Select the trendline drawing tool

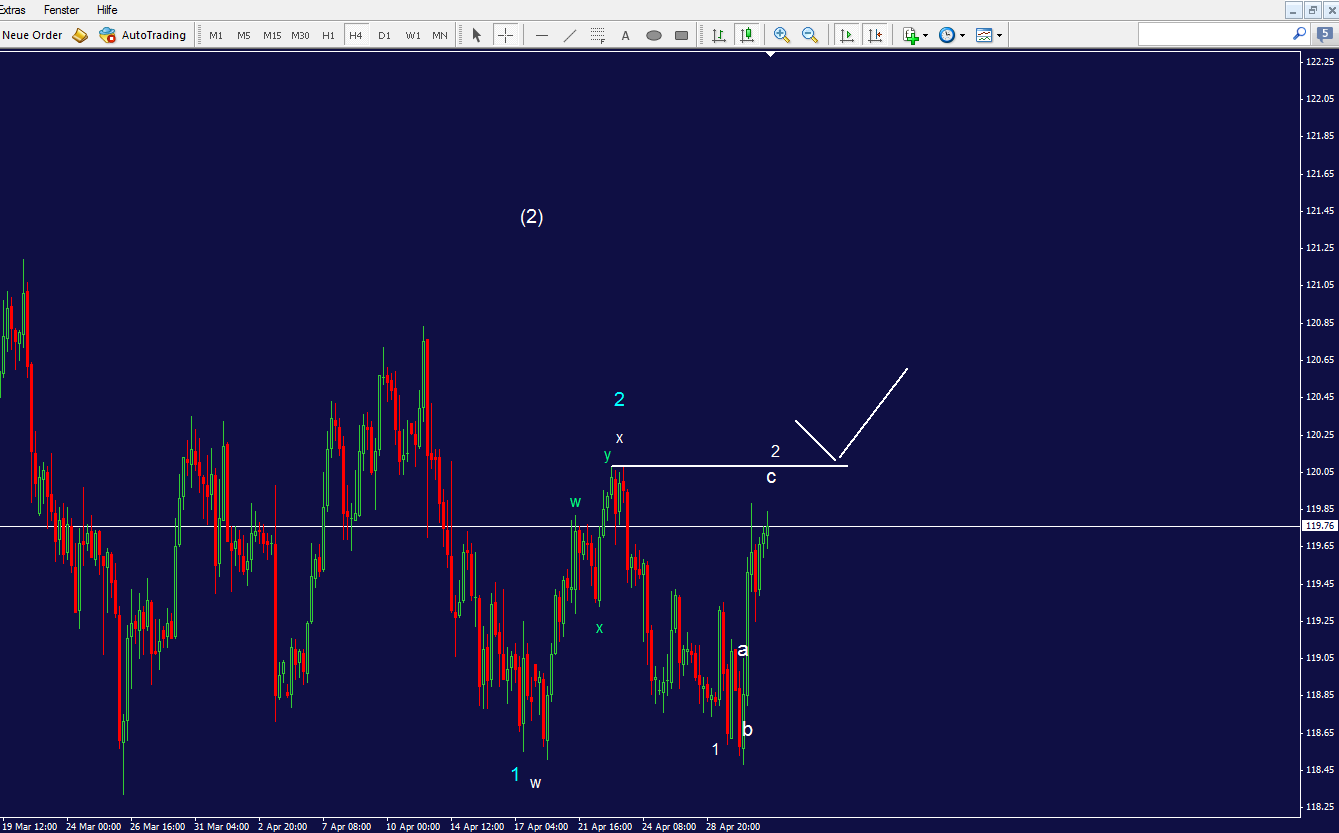click(570, 35)
